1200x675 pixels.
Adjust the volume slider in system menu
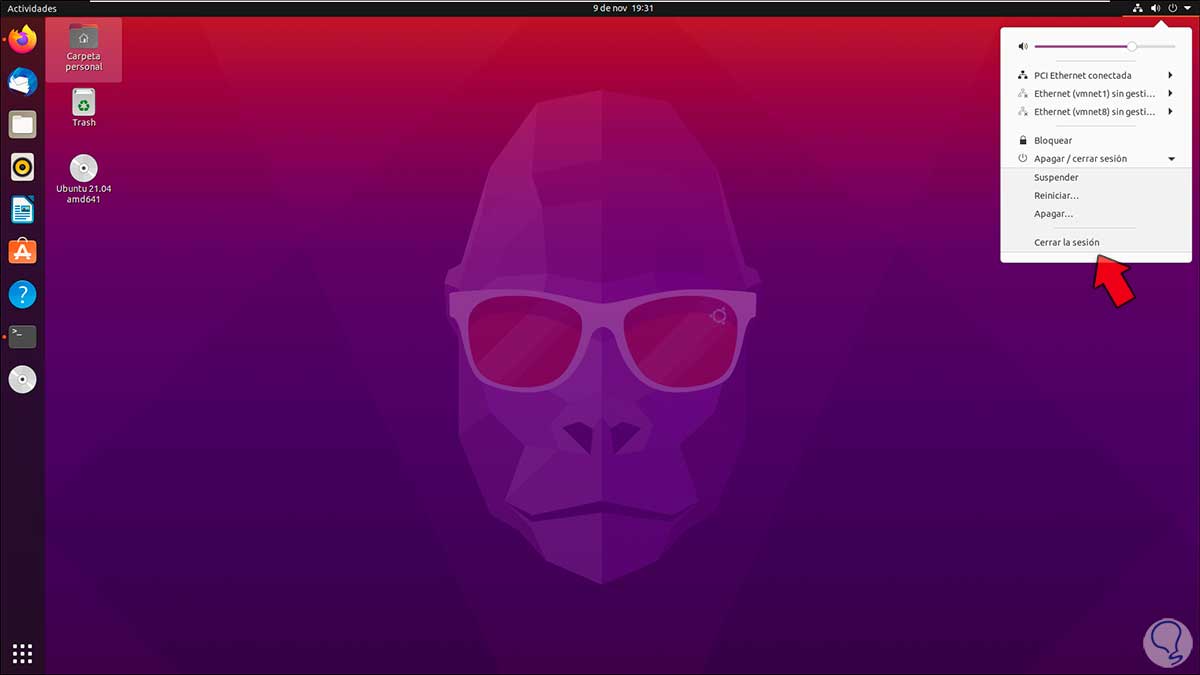click(x=1105, y=47)
